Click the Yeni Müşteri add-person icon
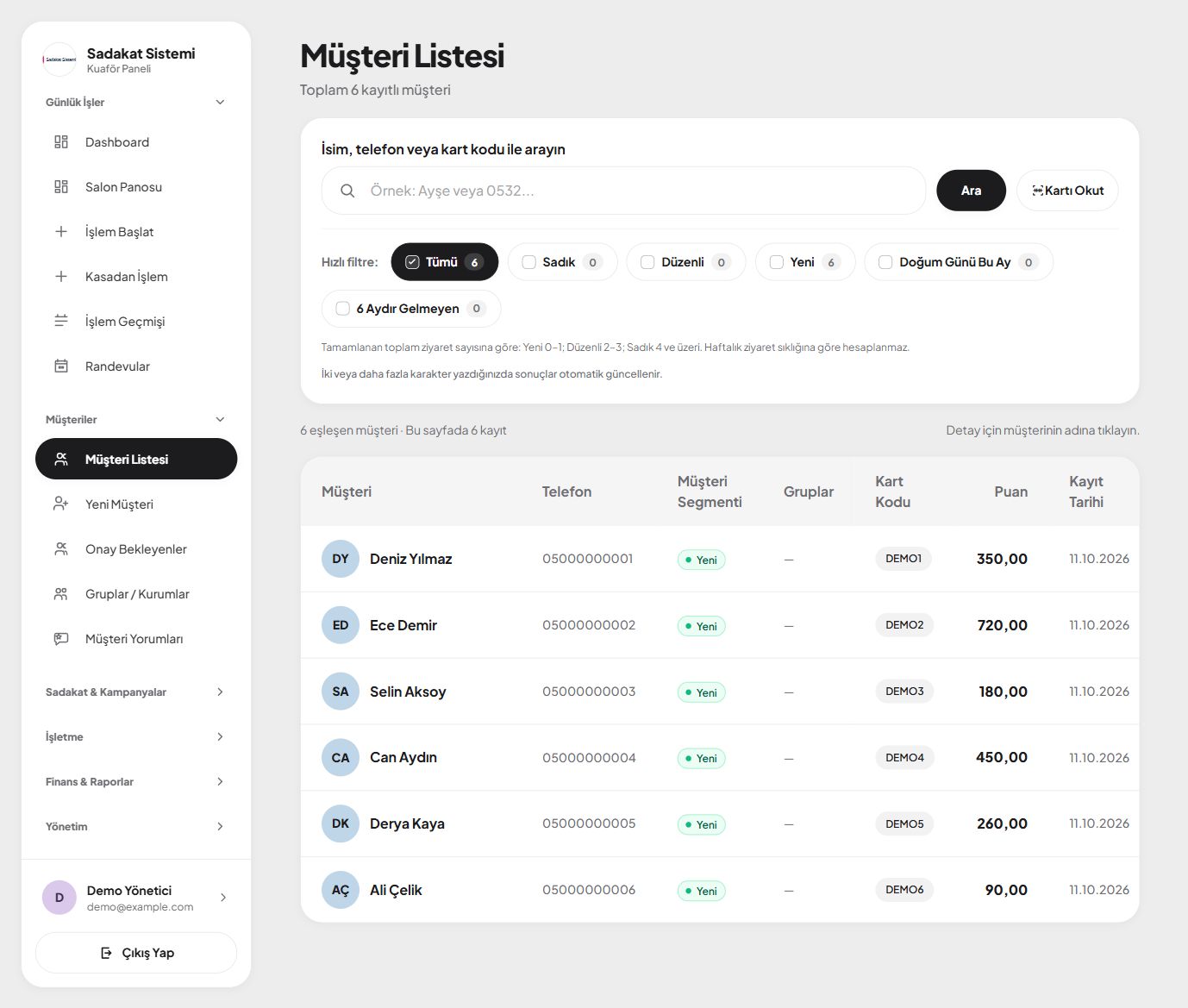 (61, 504)
